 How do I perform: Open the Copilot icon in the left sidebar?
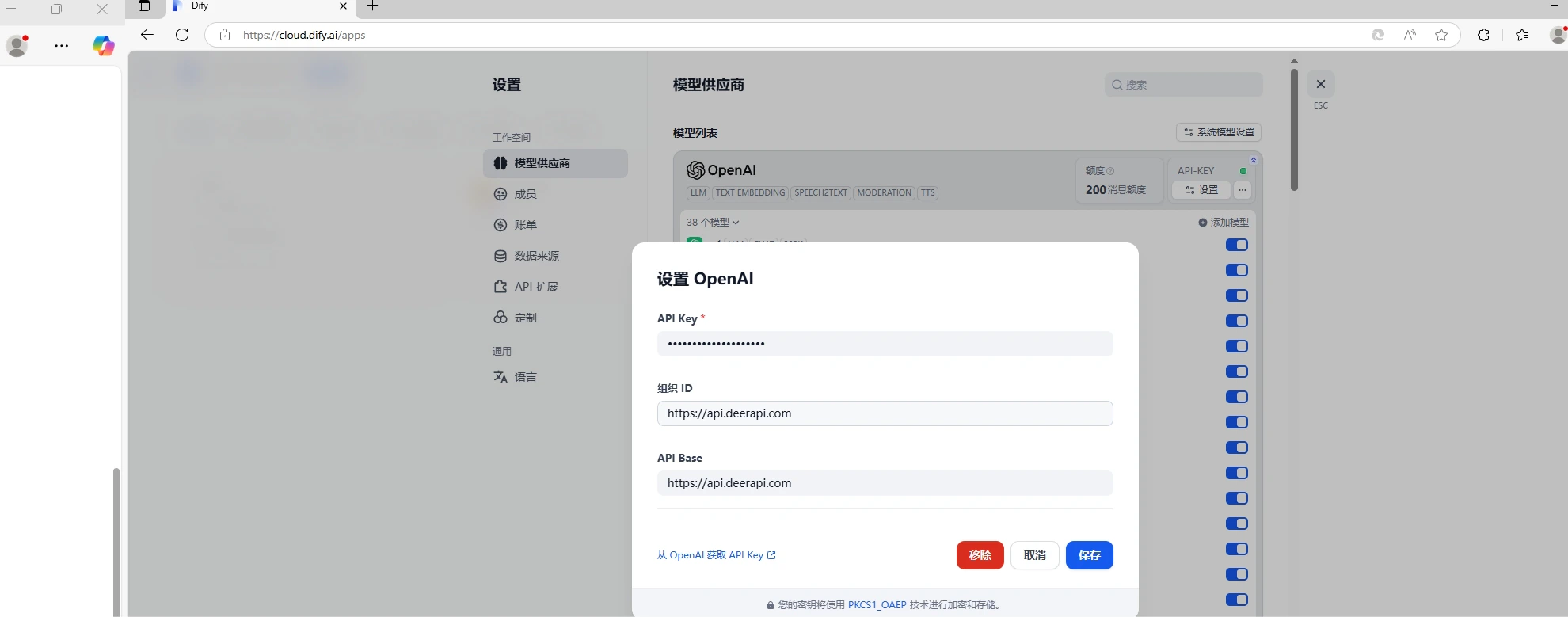coord(103,46)
